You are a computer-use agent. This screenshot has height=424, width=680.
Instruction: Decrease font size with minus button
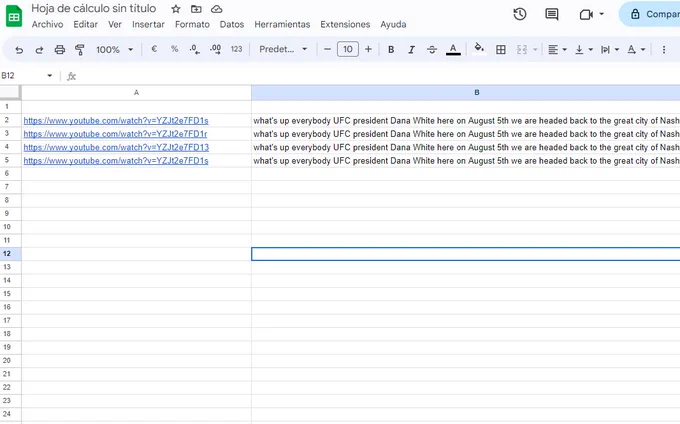[327, 49]
